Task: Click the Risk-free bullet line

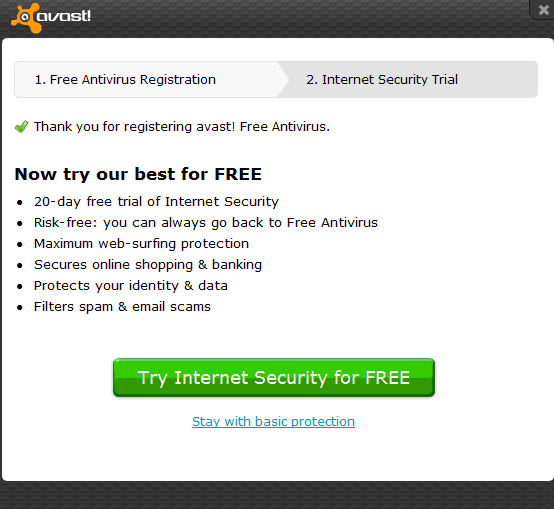Action: pos(206,223)
